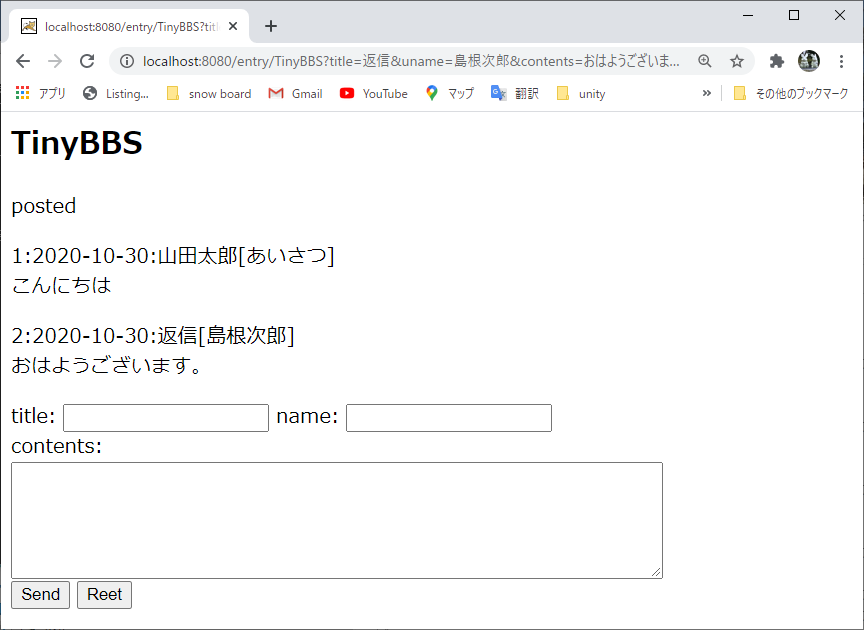Click the browser back arrow
The width and height of the screenshot is (864, 630).
point(23,61)
